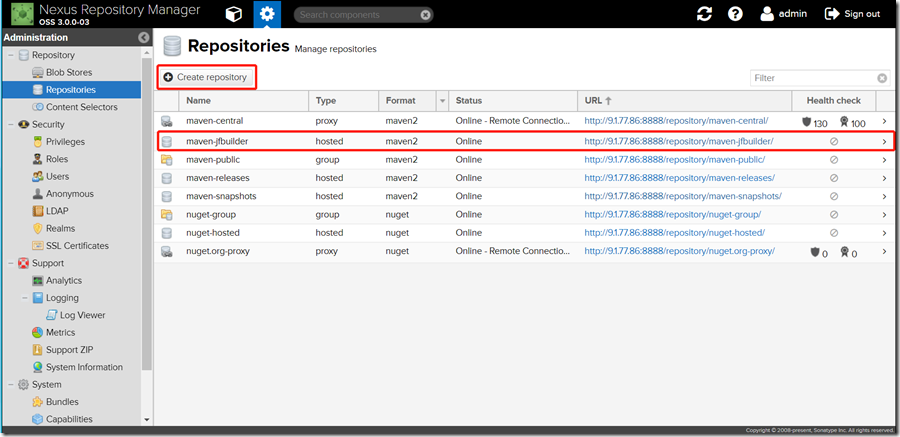Click the nuget.org-proxy health shield icon
The image size is (900, 437).
tap(814, 252)
